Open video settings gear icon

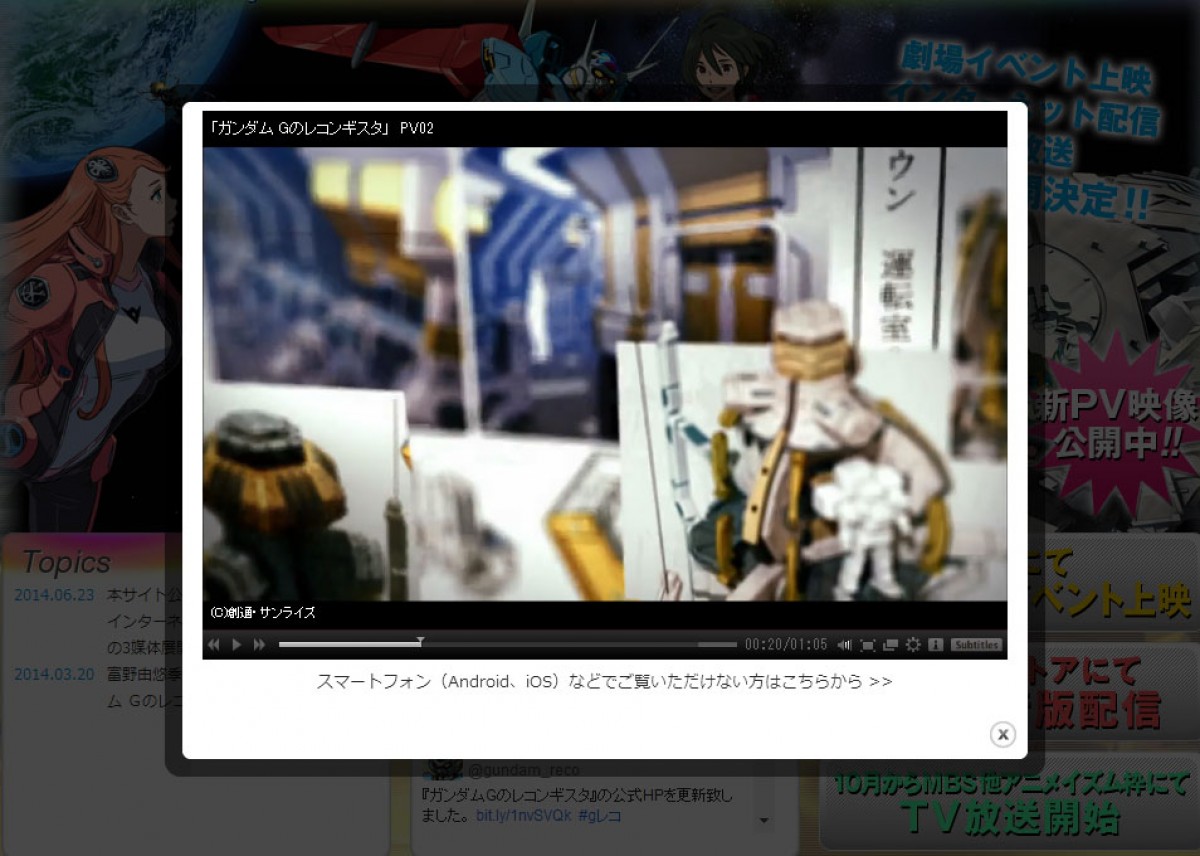(913, 645)
